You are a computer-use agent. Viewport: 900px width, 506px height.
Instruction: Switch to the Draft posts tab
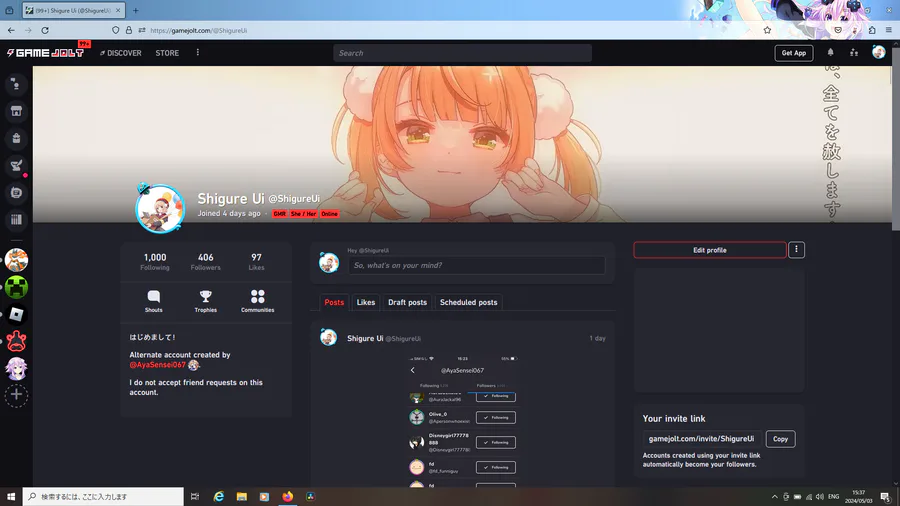tap(408, 302)
